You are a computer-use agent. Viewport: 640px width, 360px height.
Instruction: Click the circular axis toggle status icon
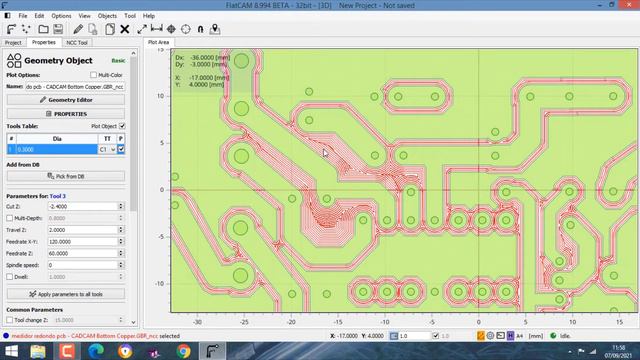pos(490,336)
